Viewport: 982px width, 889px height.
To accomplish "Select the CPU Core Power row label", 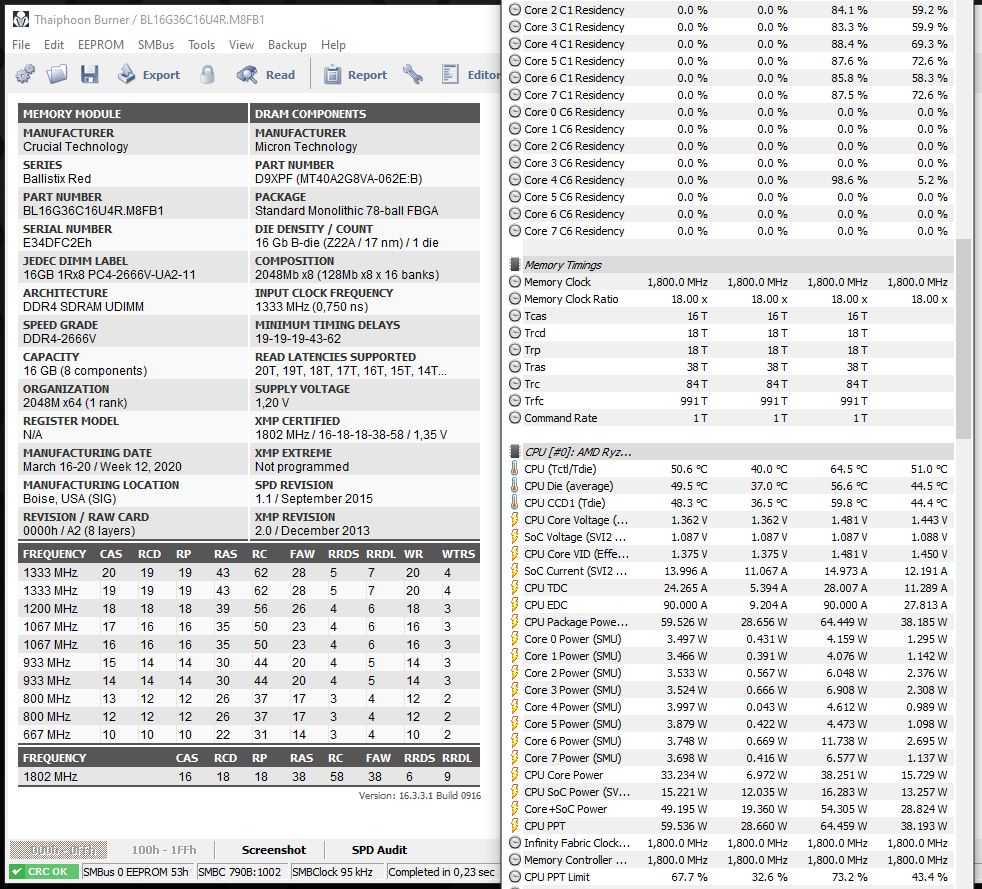I will pyautogui.click(x=563, y=774).
